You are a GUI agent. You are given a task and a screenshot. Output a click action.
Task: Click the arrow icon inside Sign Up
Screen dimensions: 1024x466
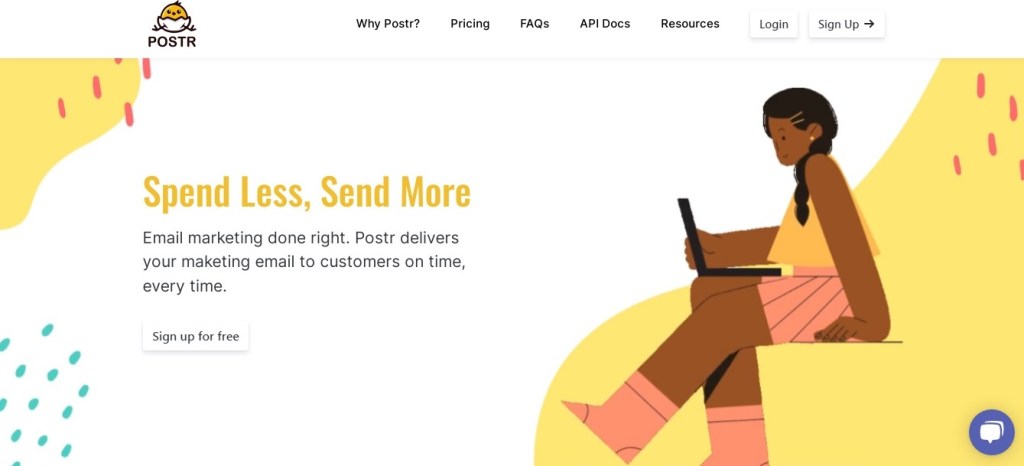click(869, 23)
